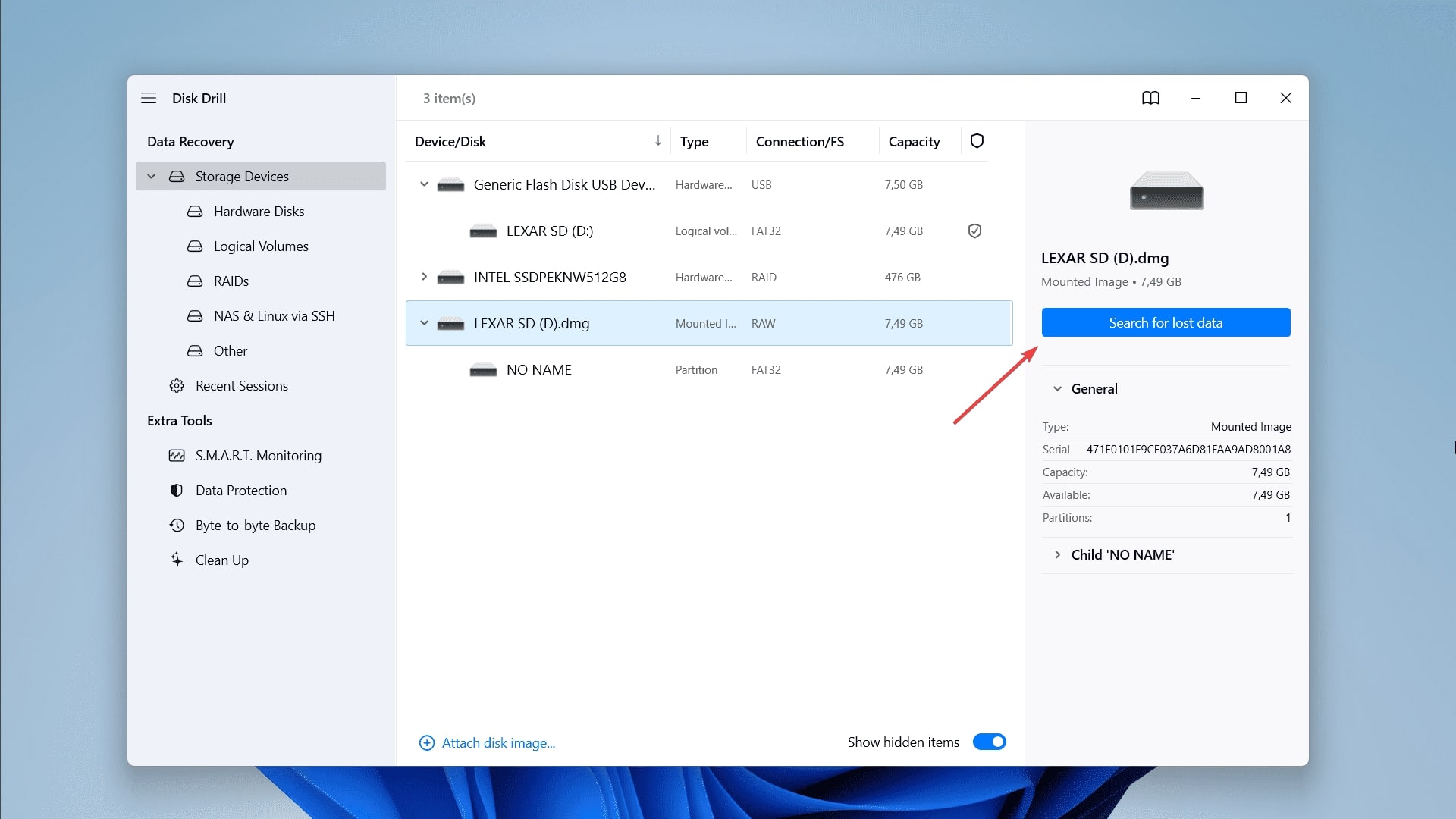Screen dimensions: 1456x819
Task: Enable or disable the RAIDs section
Action: click(x=233, y=280)
